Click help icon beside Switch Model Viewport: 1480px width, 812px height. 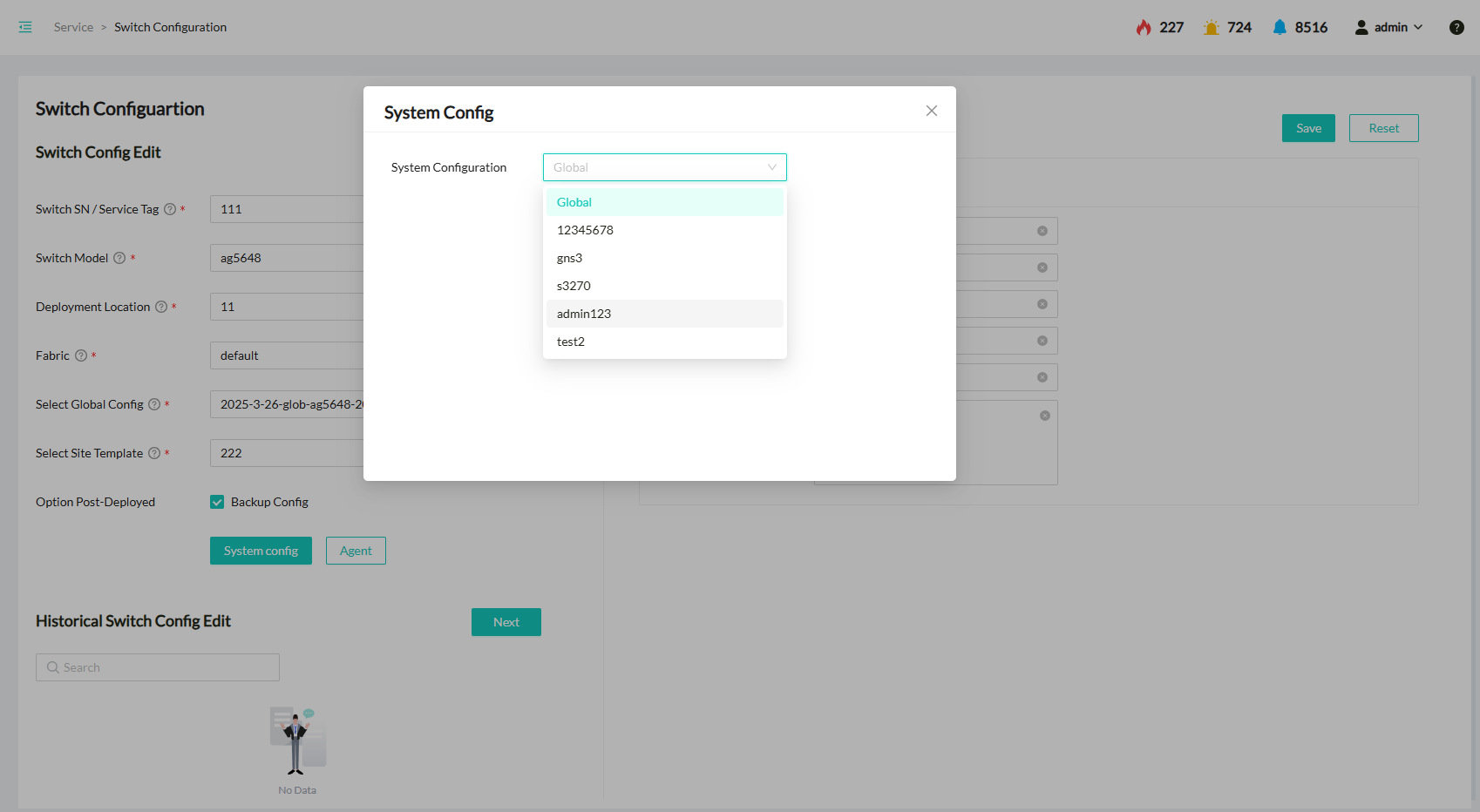[x=119, y=258]
